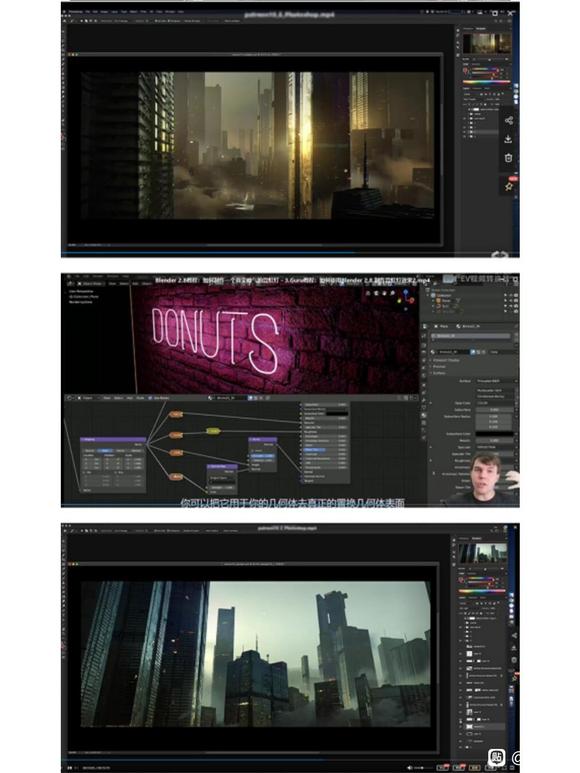Image resolution: width=580 pixels, height=773 pixels.
Task: Expand the Preview panel in Blender material properties
Action: (439, 366)
